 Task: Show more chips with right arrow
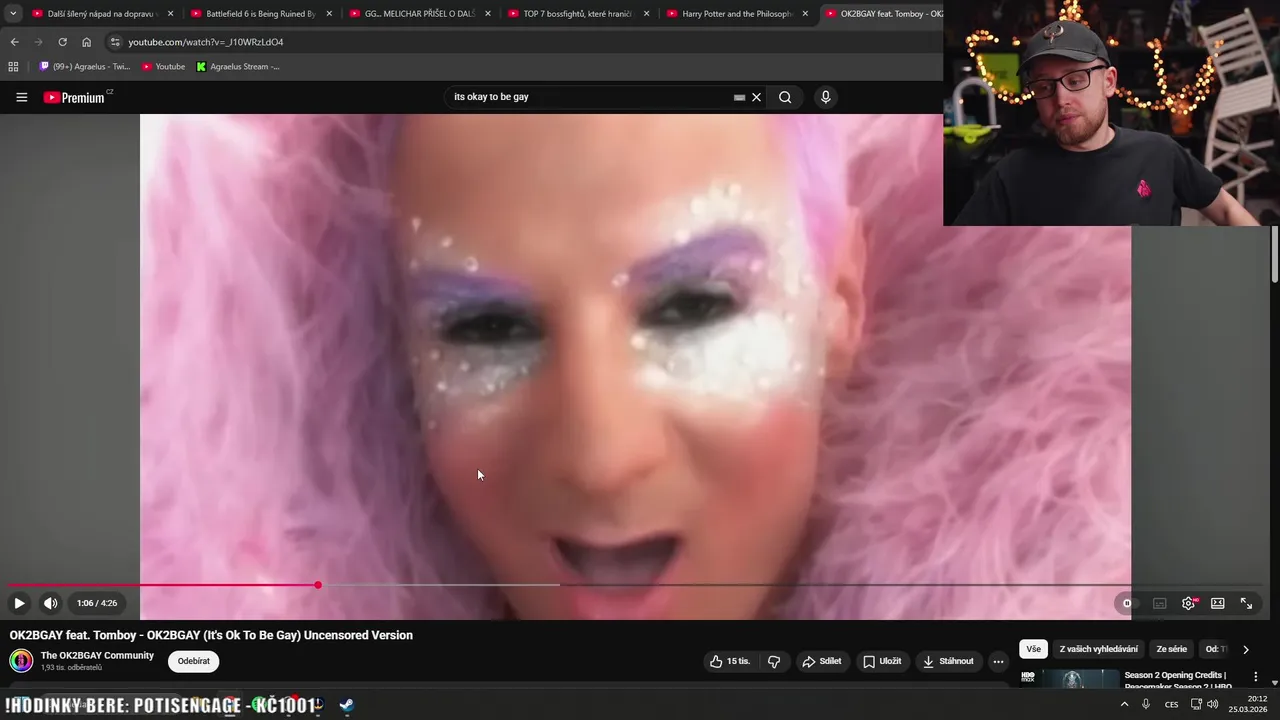pos(1245,649)
